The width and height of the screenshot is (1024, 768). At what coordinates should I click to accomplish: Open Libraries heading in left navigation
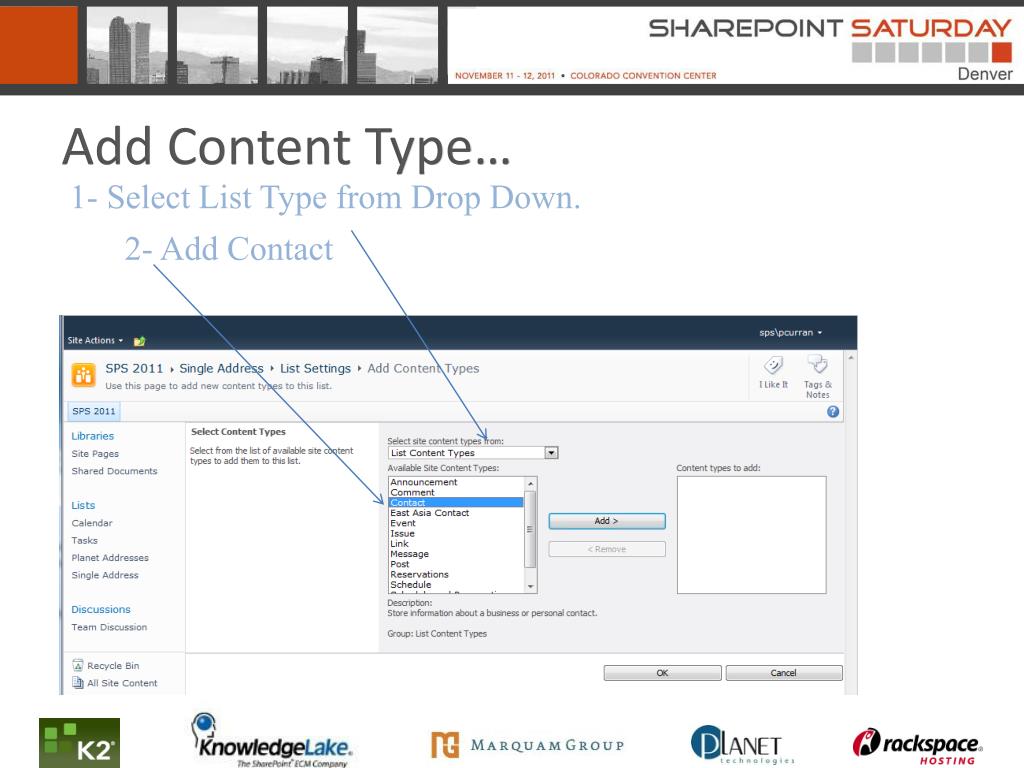point(93,436)
